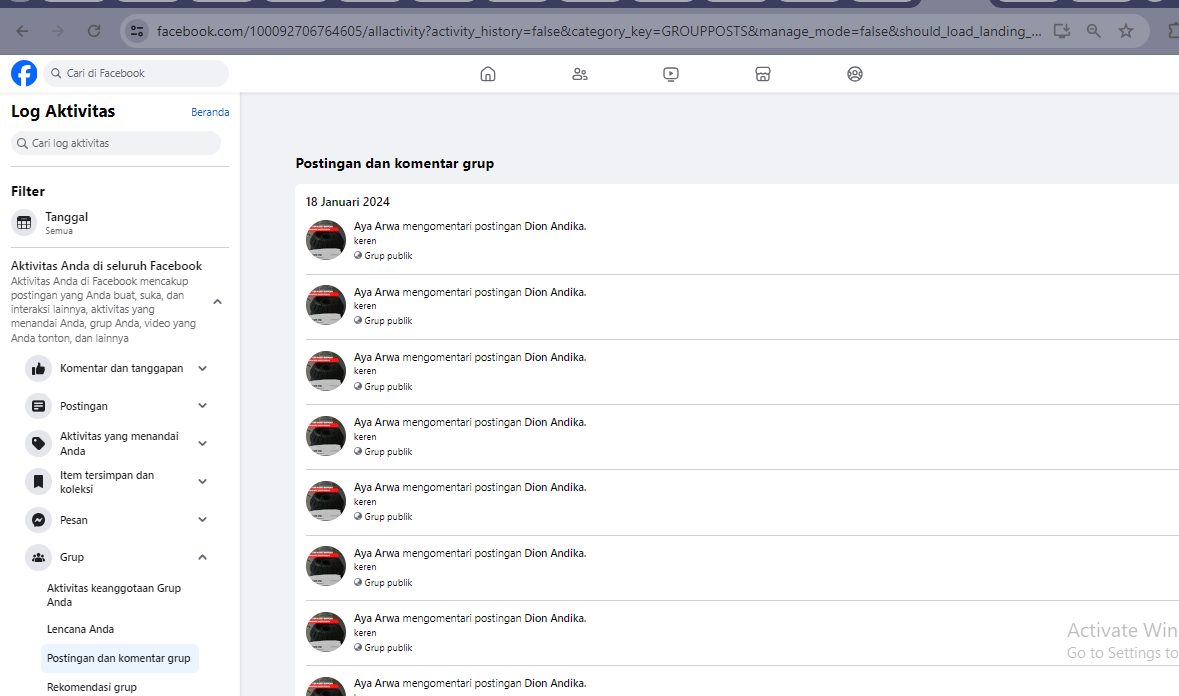The height and width of the screenshot is (696, 1179).
Task: Expand Komentar dan tanggapan chevron
Action: pyautogui.click(x=202, y=368)
